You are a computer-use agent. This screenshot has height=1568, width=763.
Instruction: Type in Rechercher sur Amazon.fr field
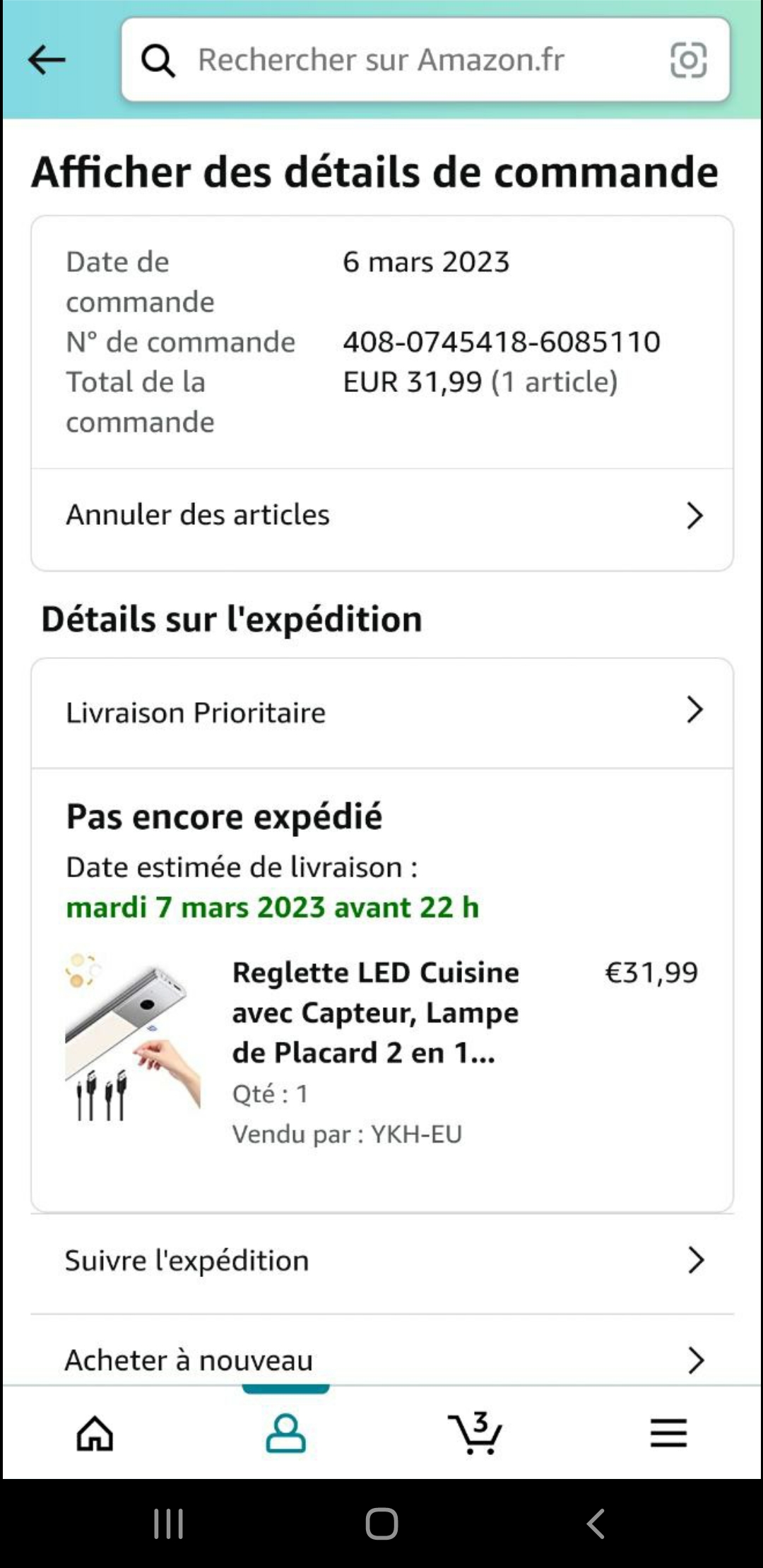410,60
